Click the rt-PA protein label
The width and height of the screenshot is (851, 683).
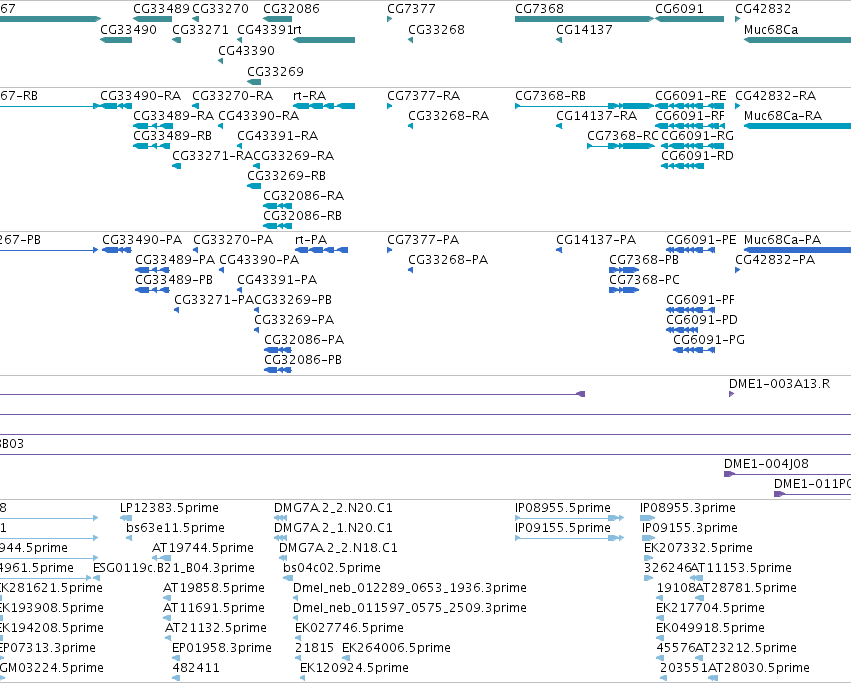point(311,240)
